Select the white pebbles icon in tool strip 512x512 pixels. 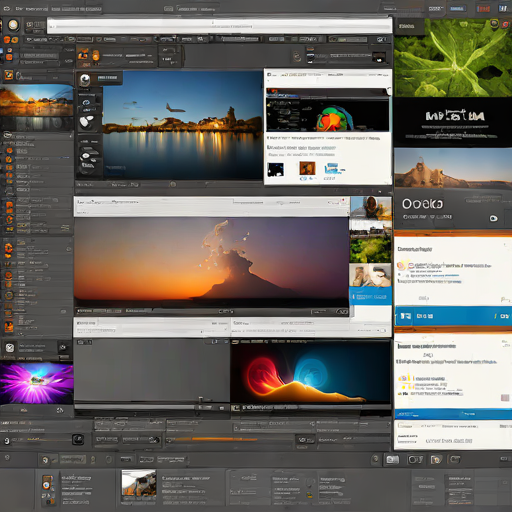tap(87, 121)
